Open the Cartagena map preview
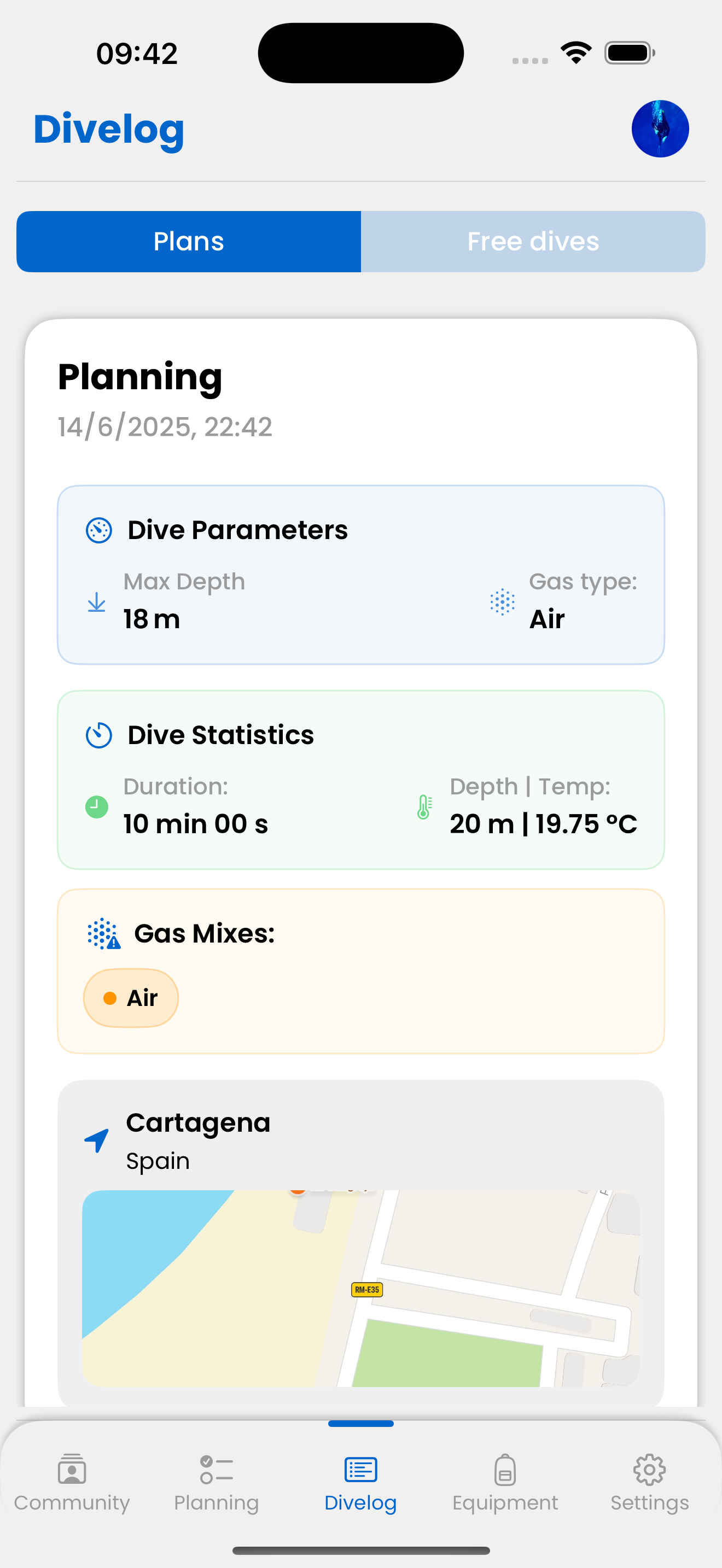The image size is (722, 1568). point(360,1288)
